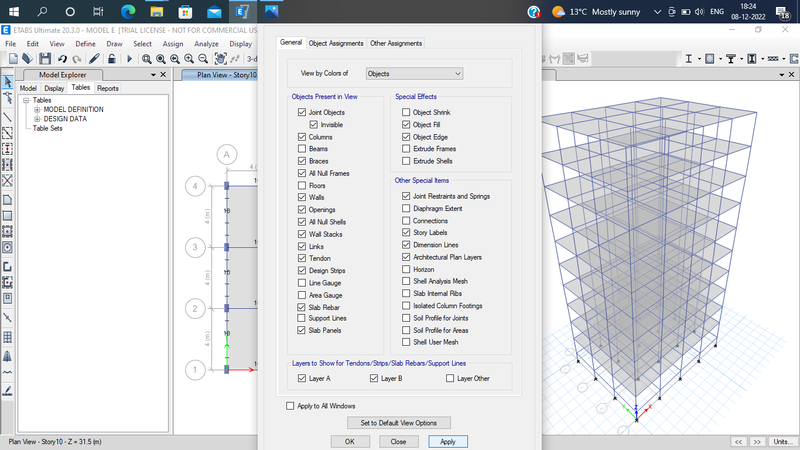Image resolution: width=800 pixels, height=450 pixels.
Task: Select the Display tab in Model Explorer
Action: [54, 88]
